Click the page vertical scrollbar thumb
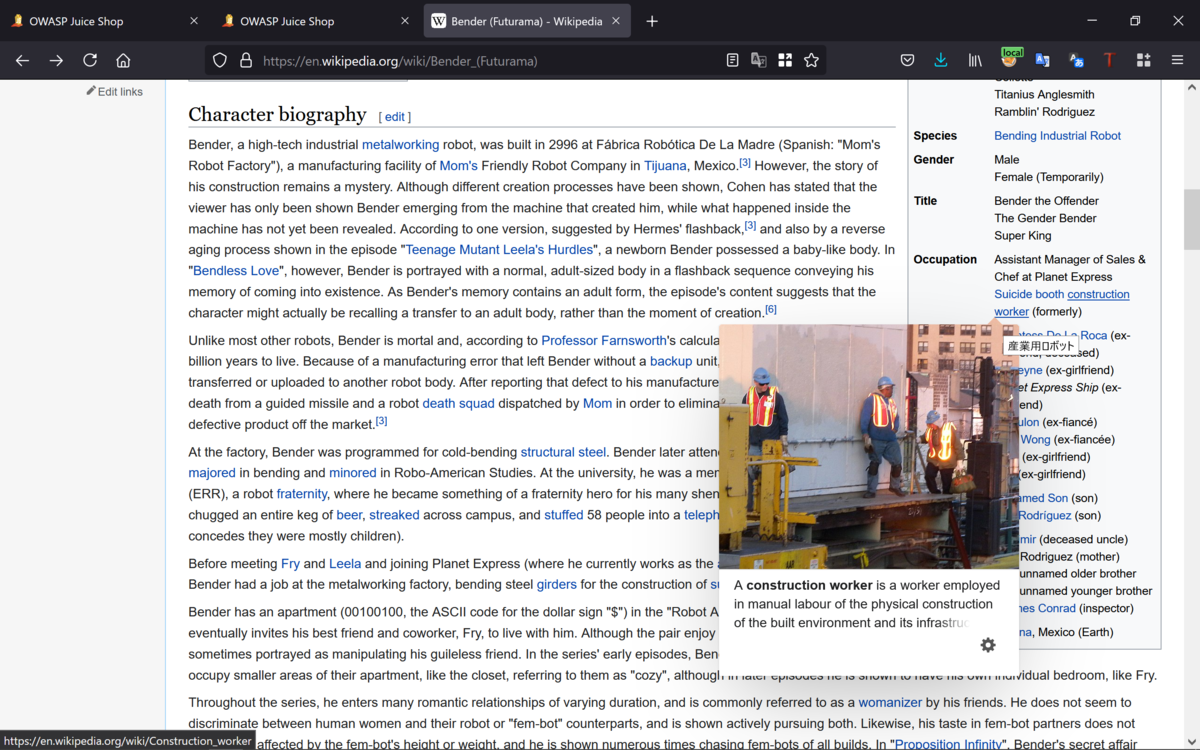 (x=1191, y=219)
